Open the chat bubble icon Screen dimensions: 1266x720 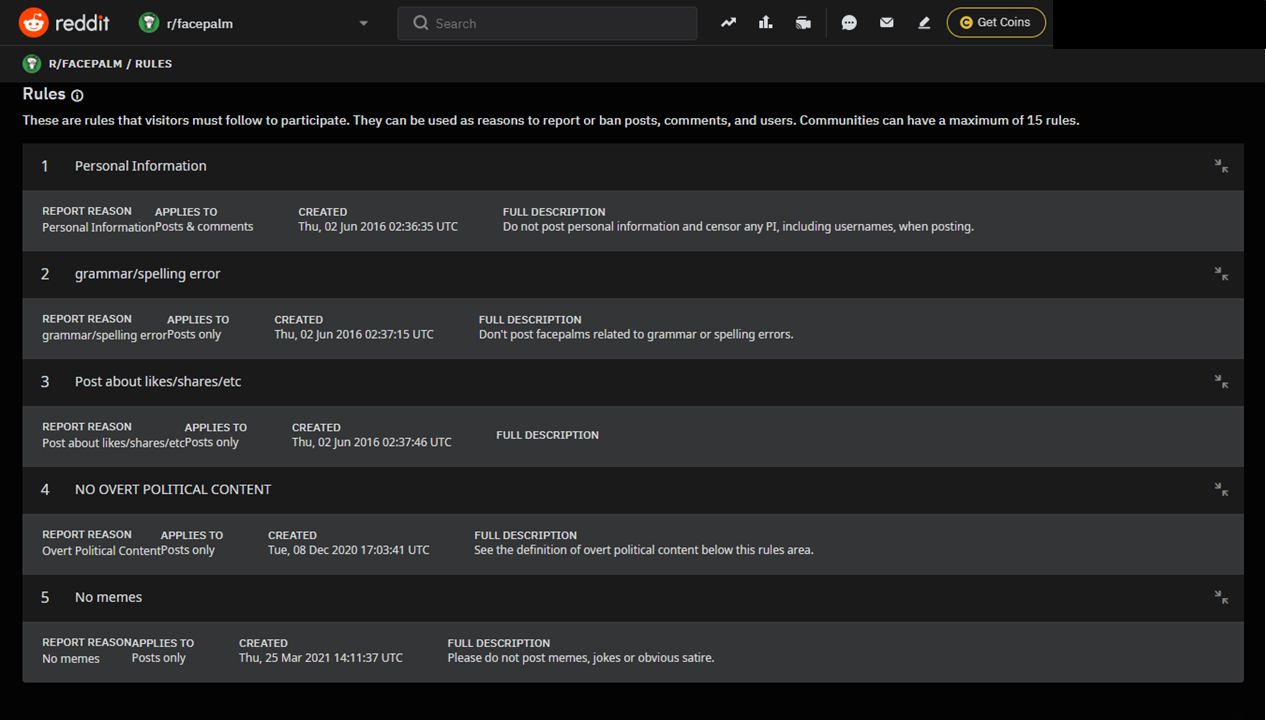[x=849, y=23]
